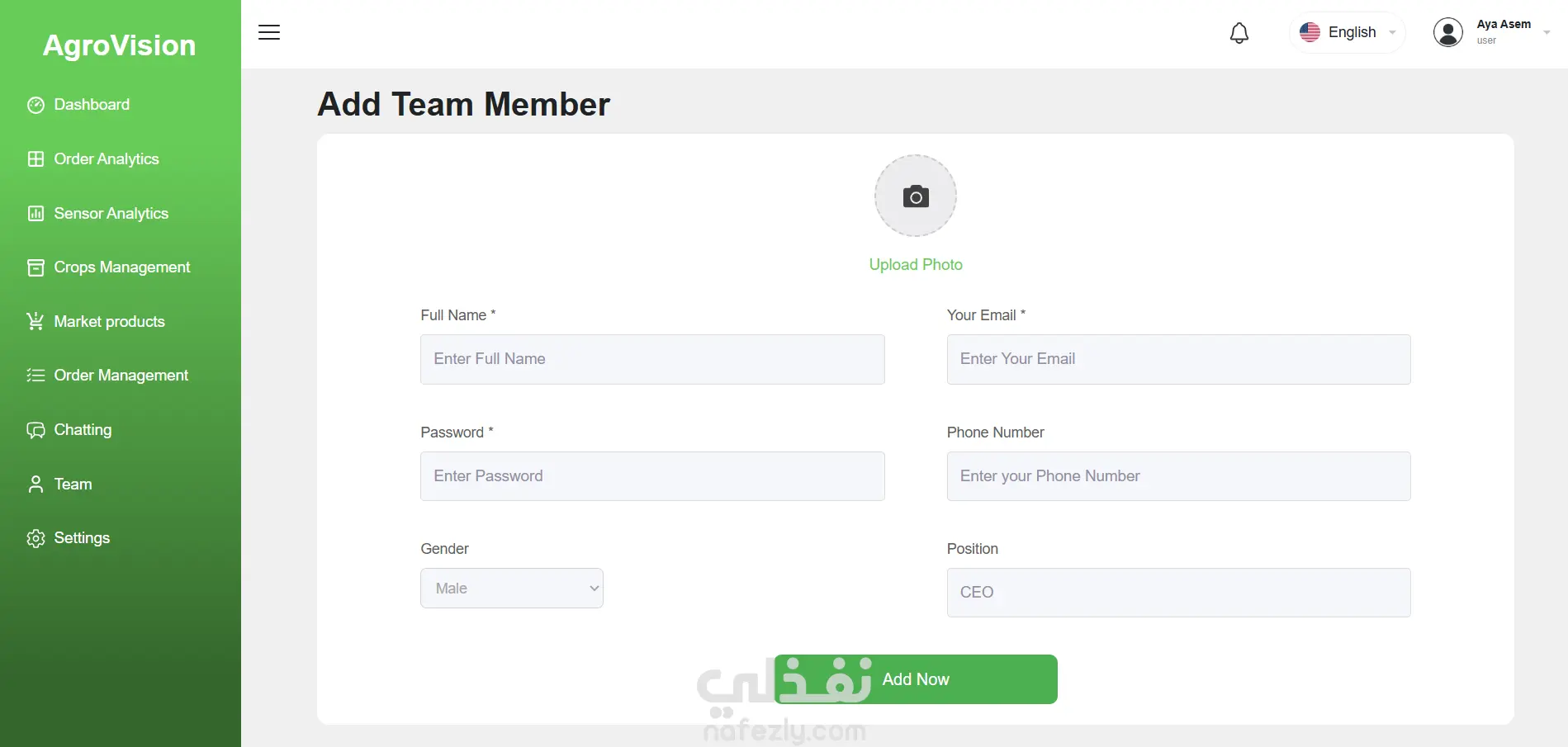The width and height of the screenshot is (1568, 747).
Task: Open the English language dropdown
Action: [1348, 32]
